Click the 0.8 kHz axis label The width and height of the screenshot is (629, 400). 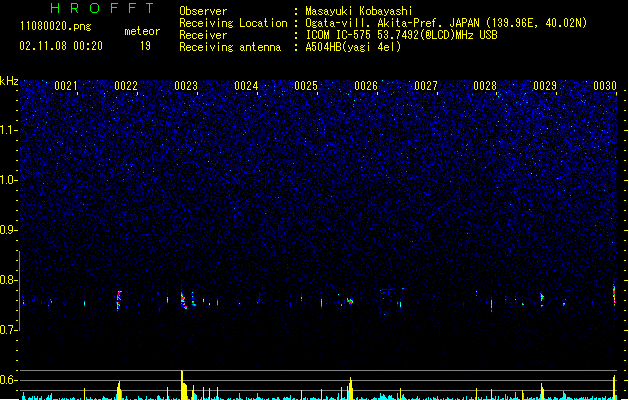pyautogui.click(x=8, y=280)
